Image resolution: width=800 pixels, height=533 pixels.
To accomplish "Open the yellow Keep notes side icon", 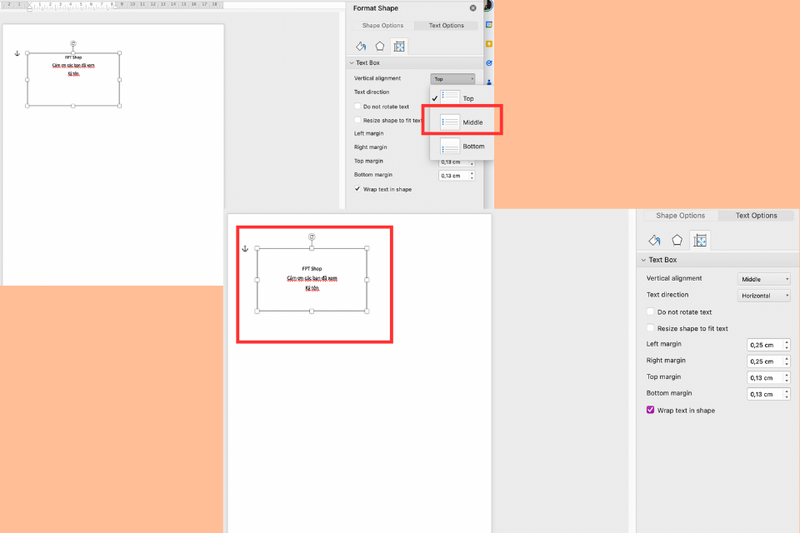I will [489, 44].
